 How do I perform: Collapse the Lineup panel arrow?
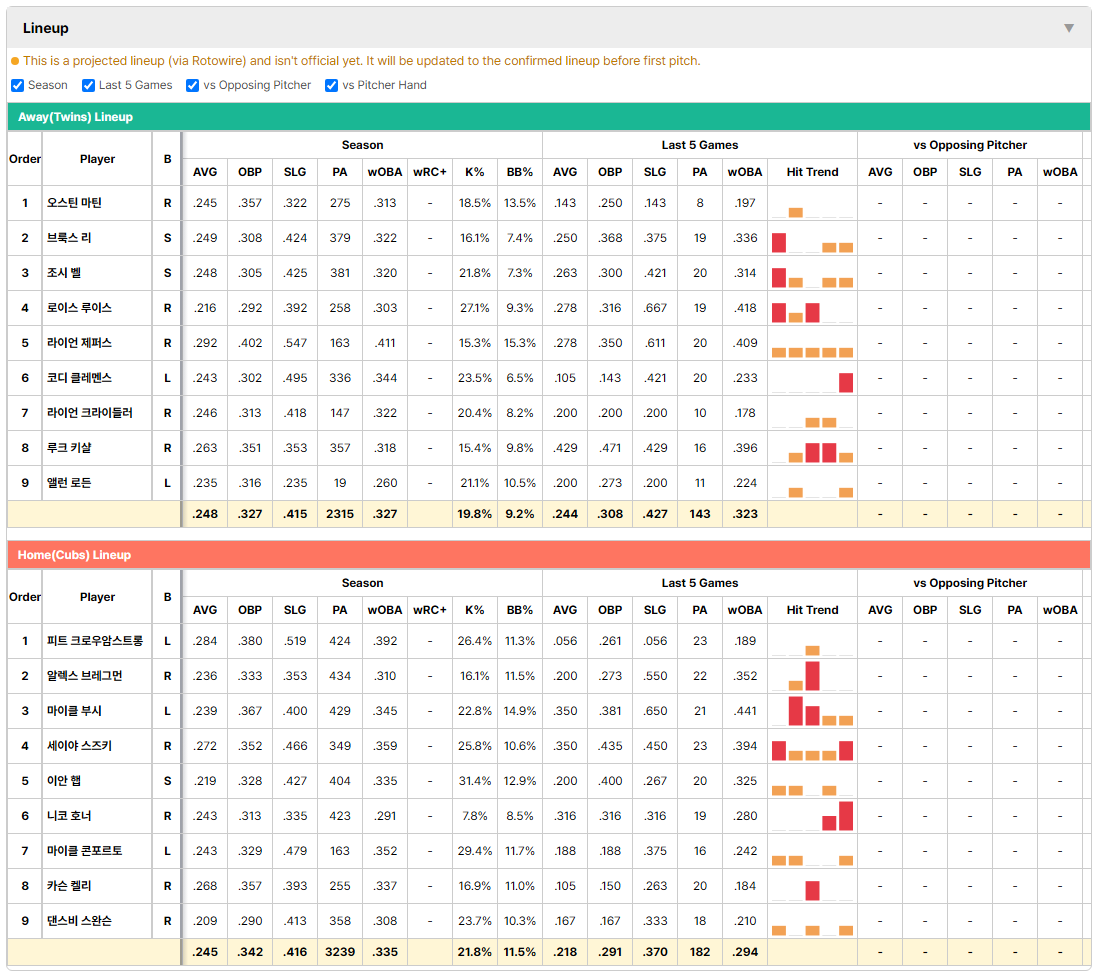point(1069,28)
